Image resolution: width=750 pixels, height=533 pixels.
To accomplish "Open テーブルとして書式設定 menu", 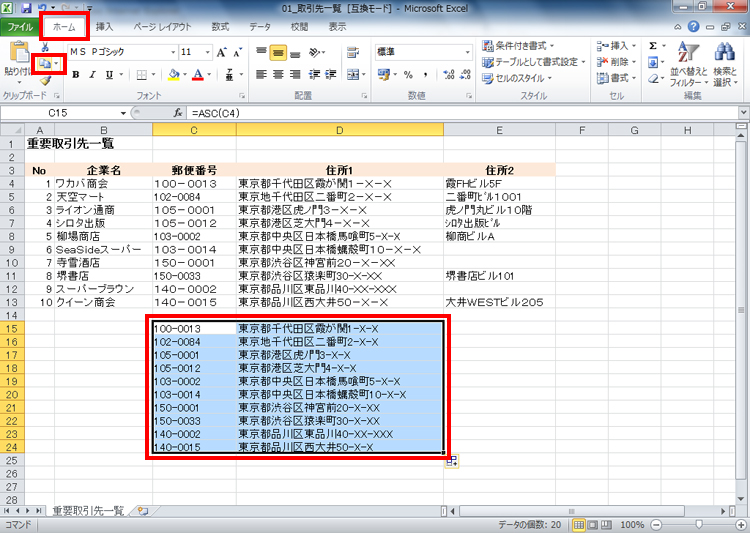I will pyautogui.click(x=534, y=62).
